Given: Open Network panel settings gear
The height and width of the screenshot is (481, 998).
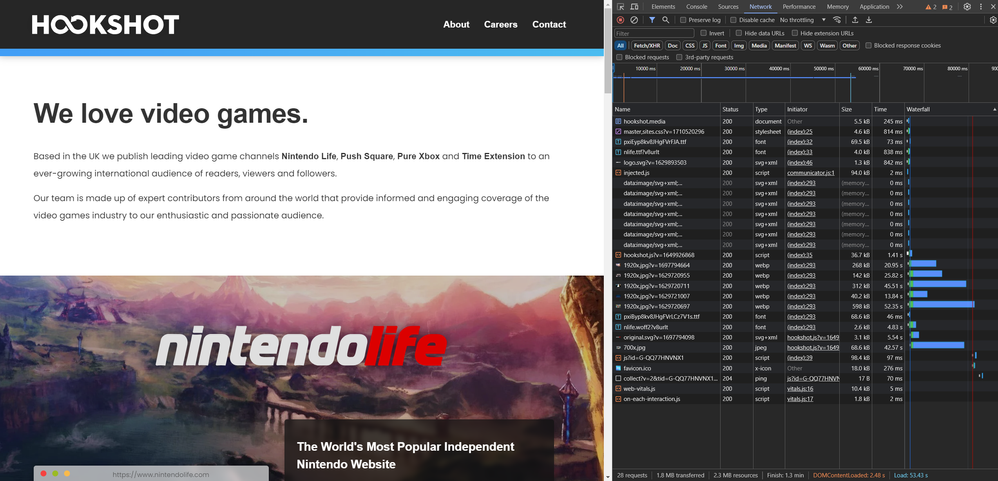Looking at the screenshot, I should (993, 20).
